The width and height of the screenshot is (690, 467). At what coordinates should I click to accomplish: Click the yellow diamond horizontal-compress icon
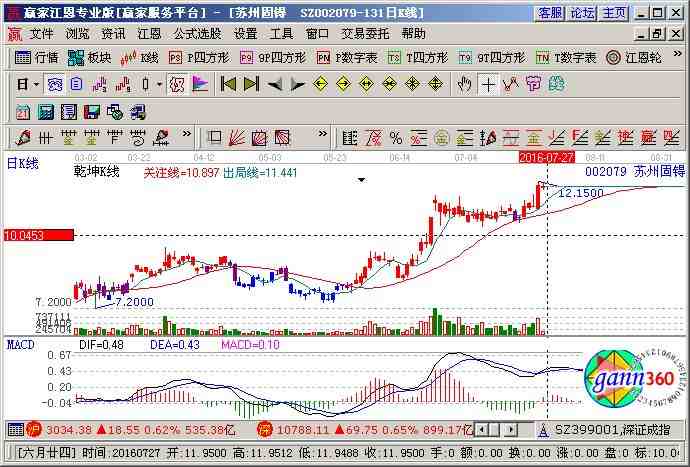tap(389, 84)
